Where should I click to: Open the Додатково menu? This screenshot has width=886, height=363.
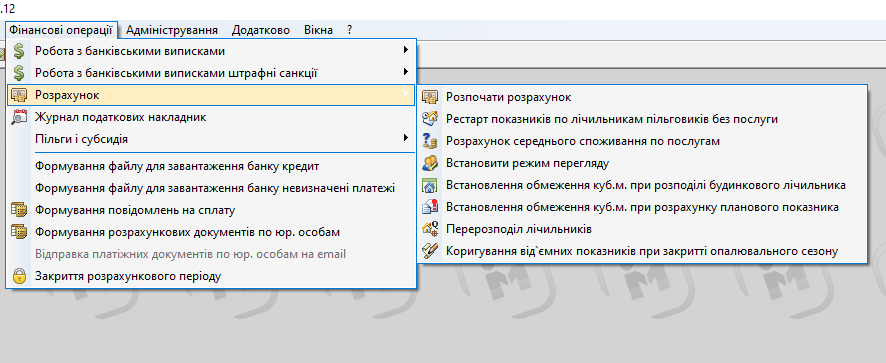[260, 30]
